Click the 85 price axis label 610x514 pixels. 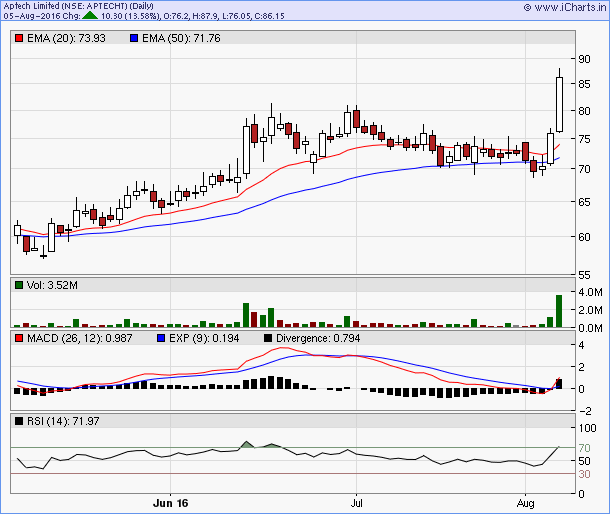point(584,84)
